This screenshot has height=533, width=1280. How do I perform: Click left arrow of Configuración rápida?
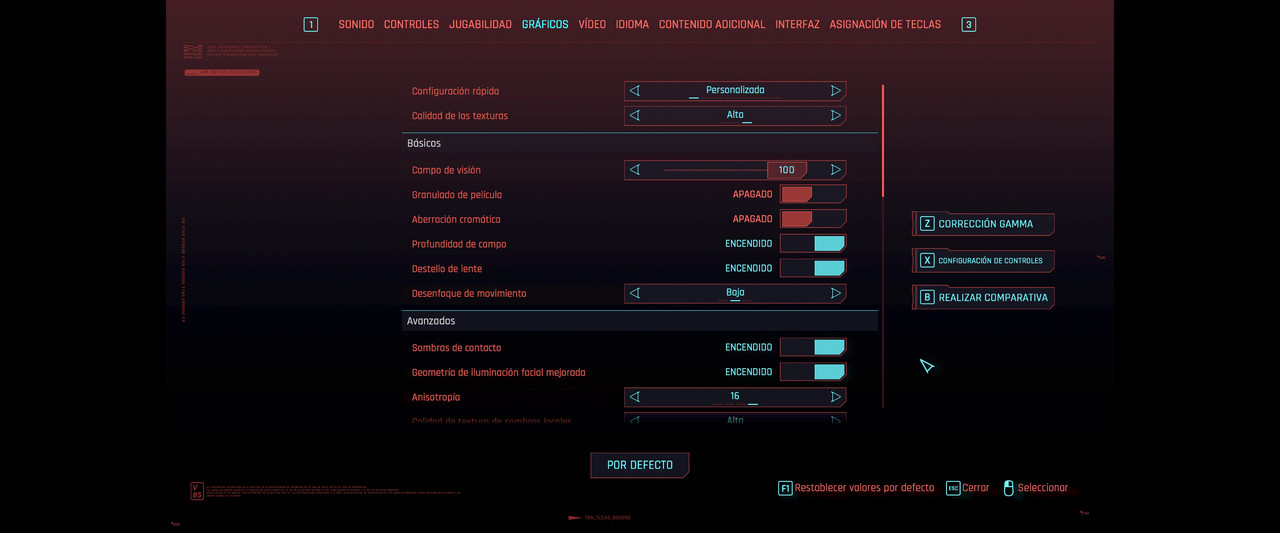coord(635,90)
